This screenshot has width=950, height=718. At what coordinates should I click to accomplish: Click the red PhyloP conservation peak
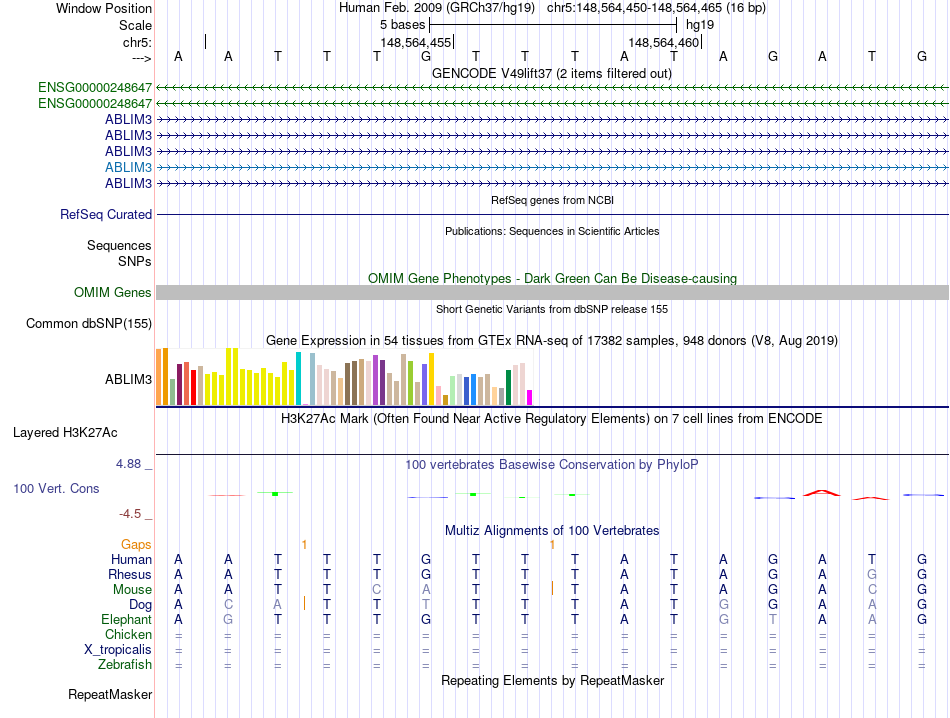(x=822, y=493)
